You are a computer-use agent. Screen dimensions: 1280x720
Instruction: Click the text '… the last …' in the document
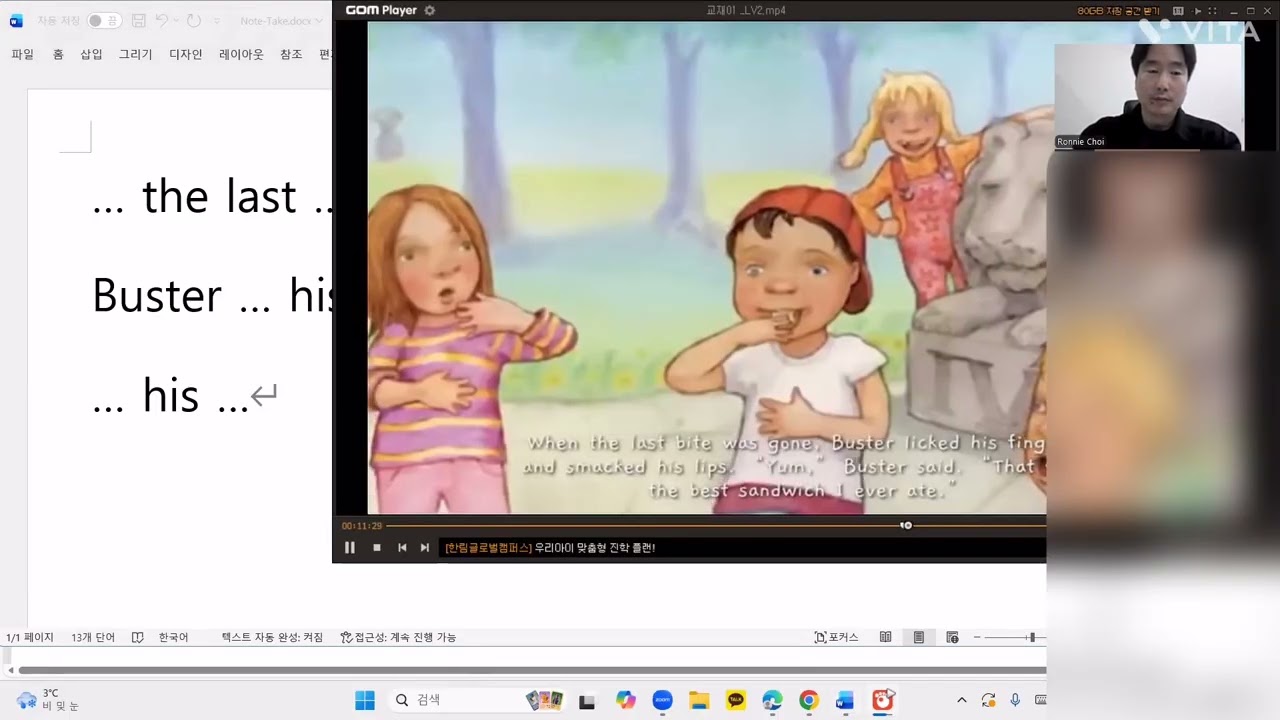pos(211,197)
